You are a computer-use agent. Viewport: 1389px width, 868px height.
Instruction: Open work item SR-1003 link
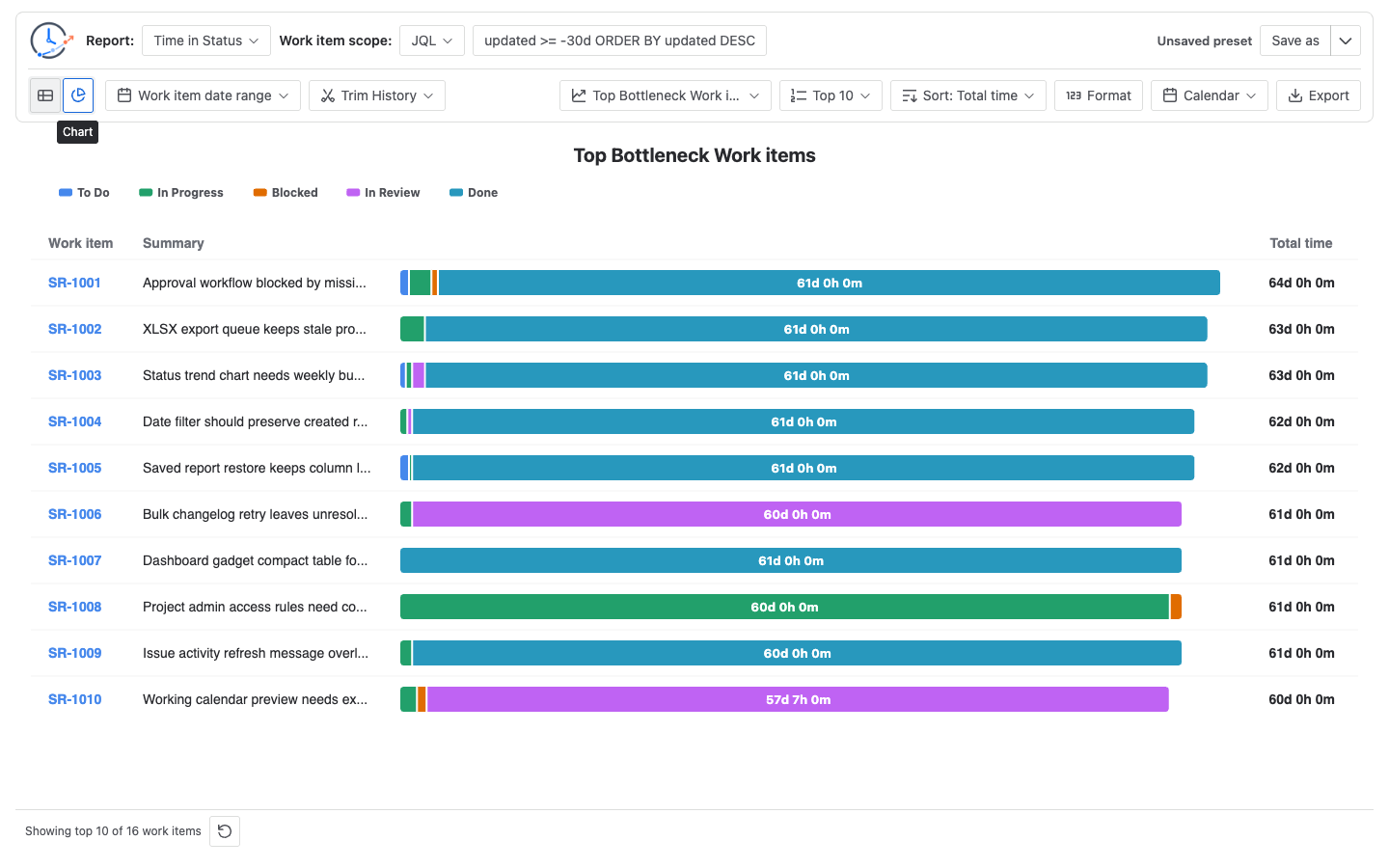point(74,375)
